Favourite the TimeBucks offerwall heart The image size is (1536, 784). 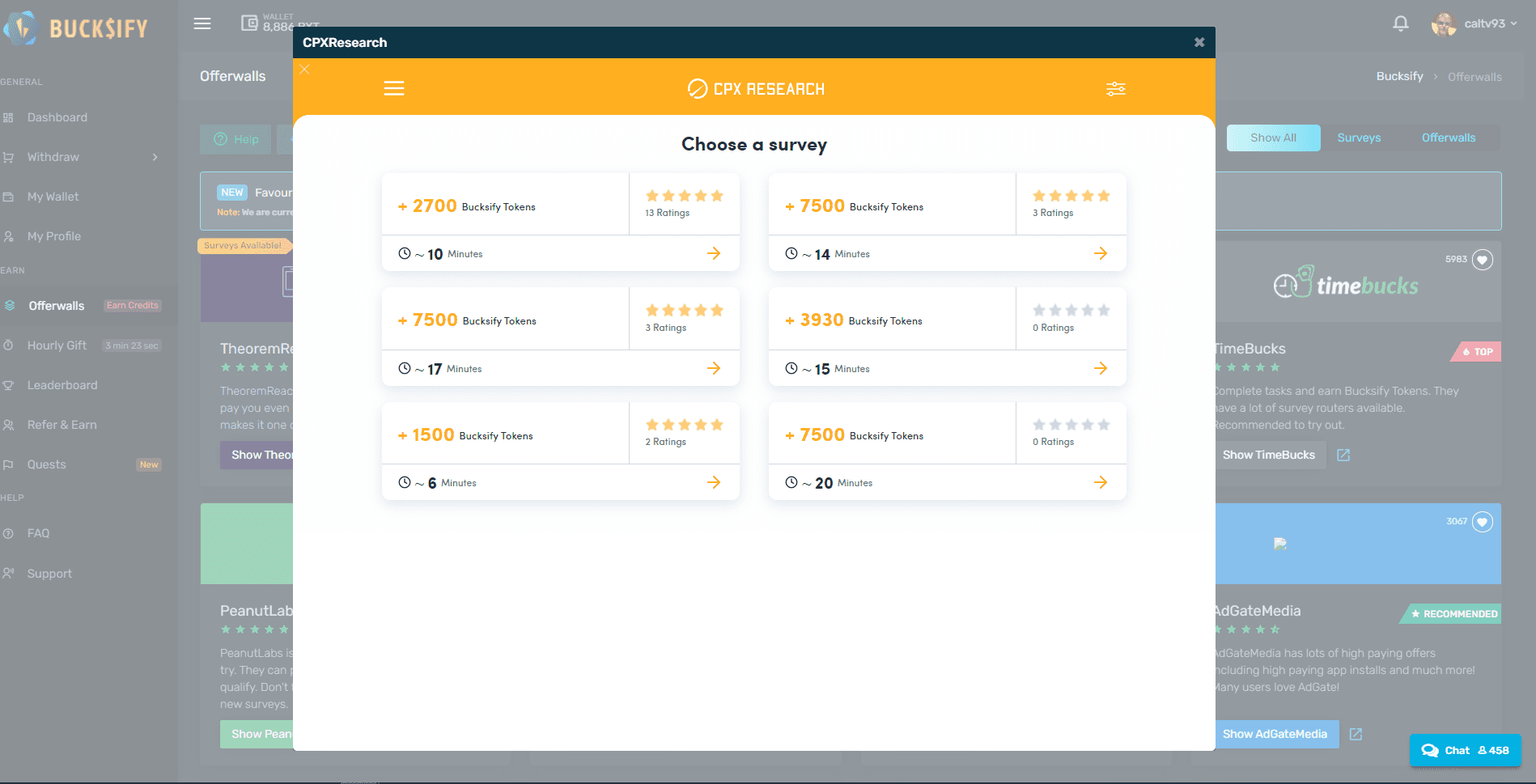click(x=1483, y=260)
